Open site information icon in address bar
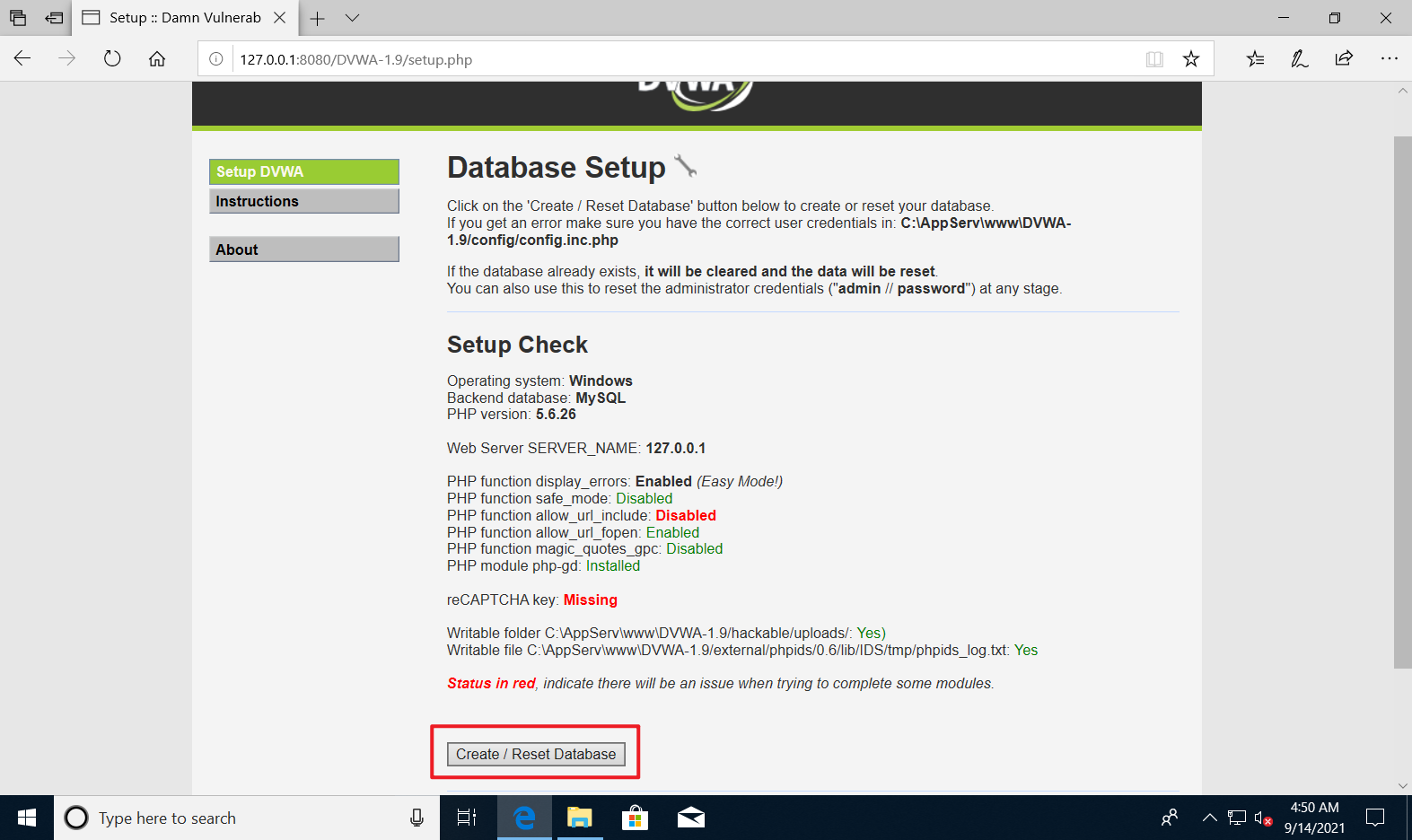Image resolution: width=1412 pixels, height=840 pixels. (216, 59)
